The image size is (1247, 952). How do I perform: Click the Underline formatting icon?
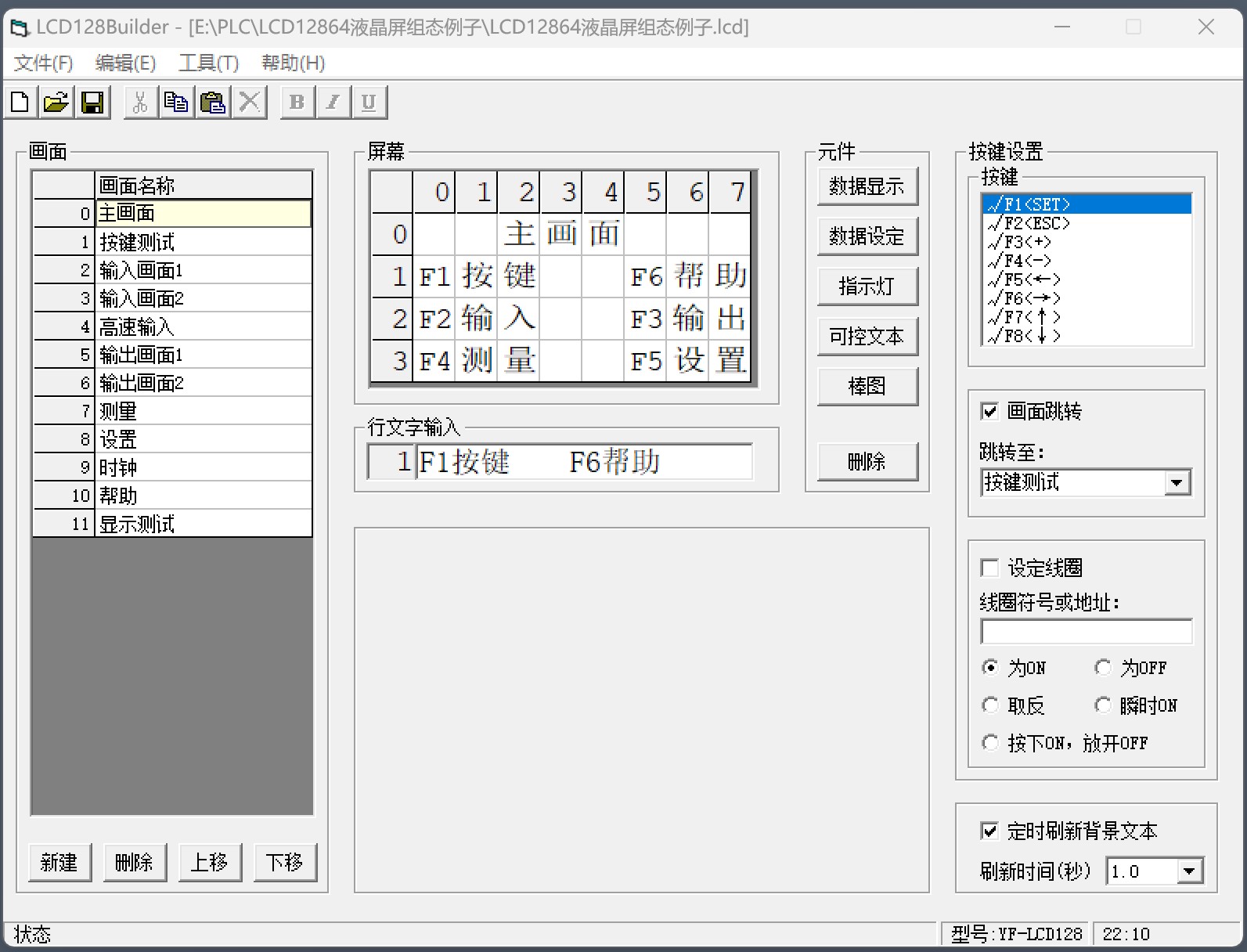[x=369, y=103]
